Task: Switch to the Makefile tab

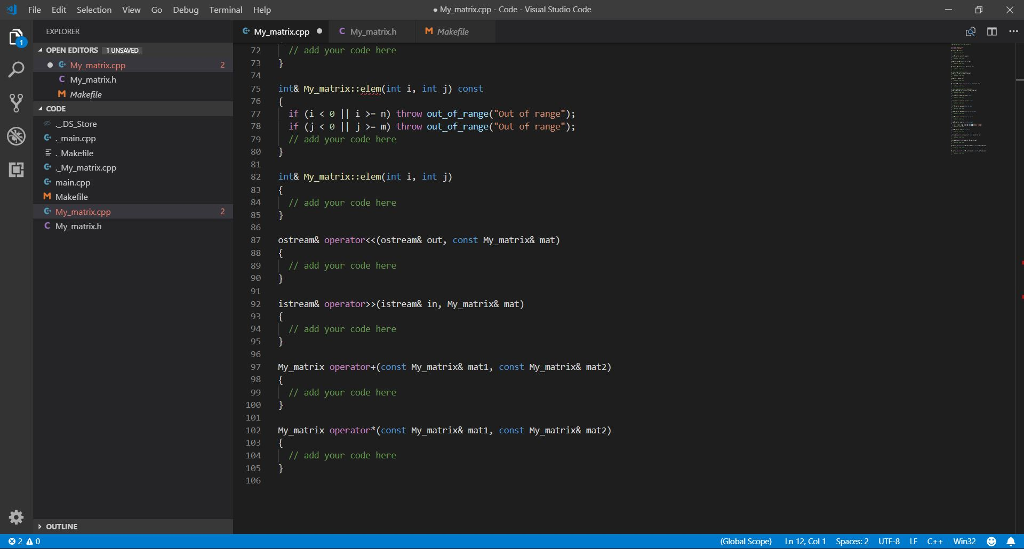Action: [x=453, y=31]
